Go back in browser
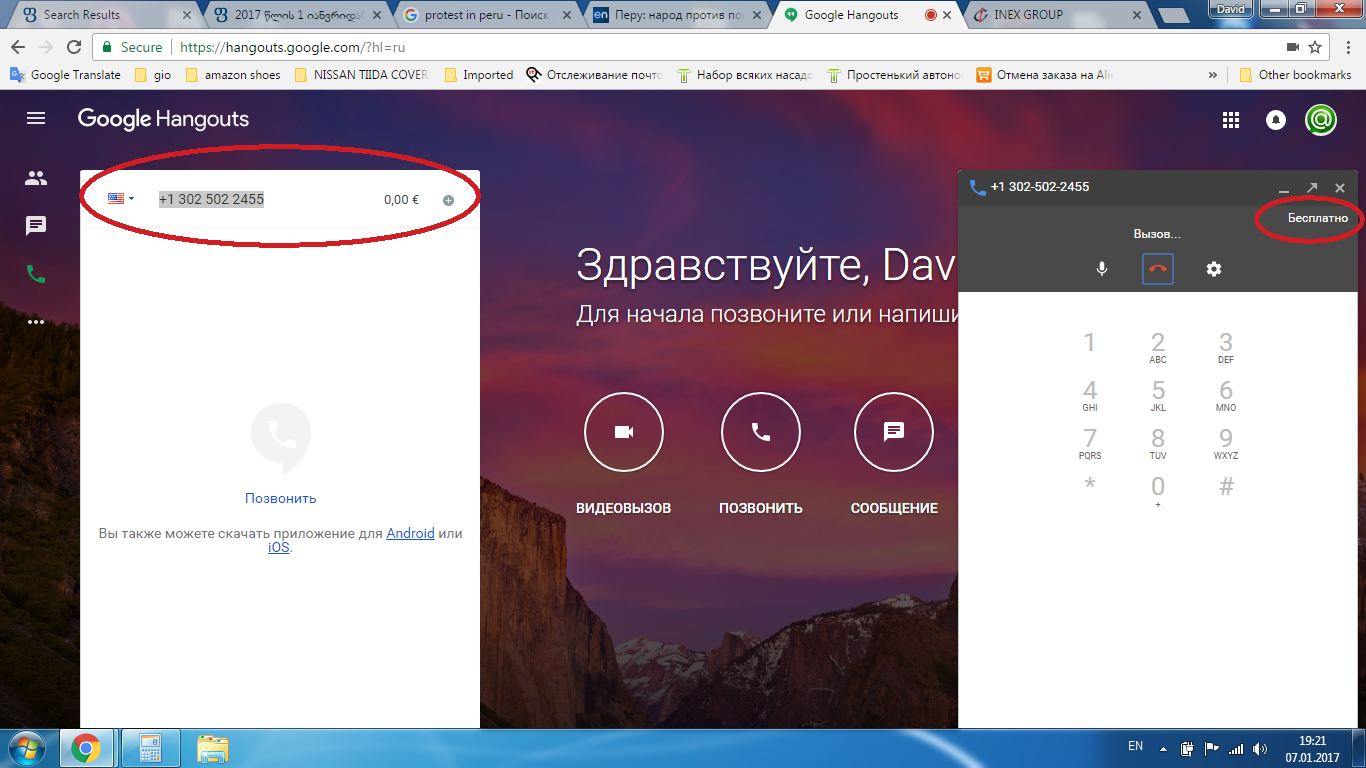Screen dimensions: 1366x768 click(19, 47)
